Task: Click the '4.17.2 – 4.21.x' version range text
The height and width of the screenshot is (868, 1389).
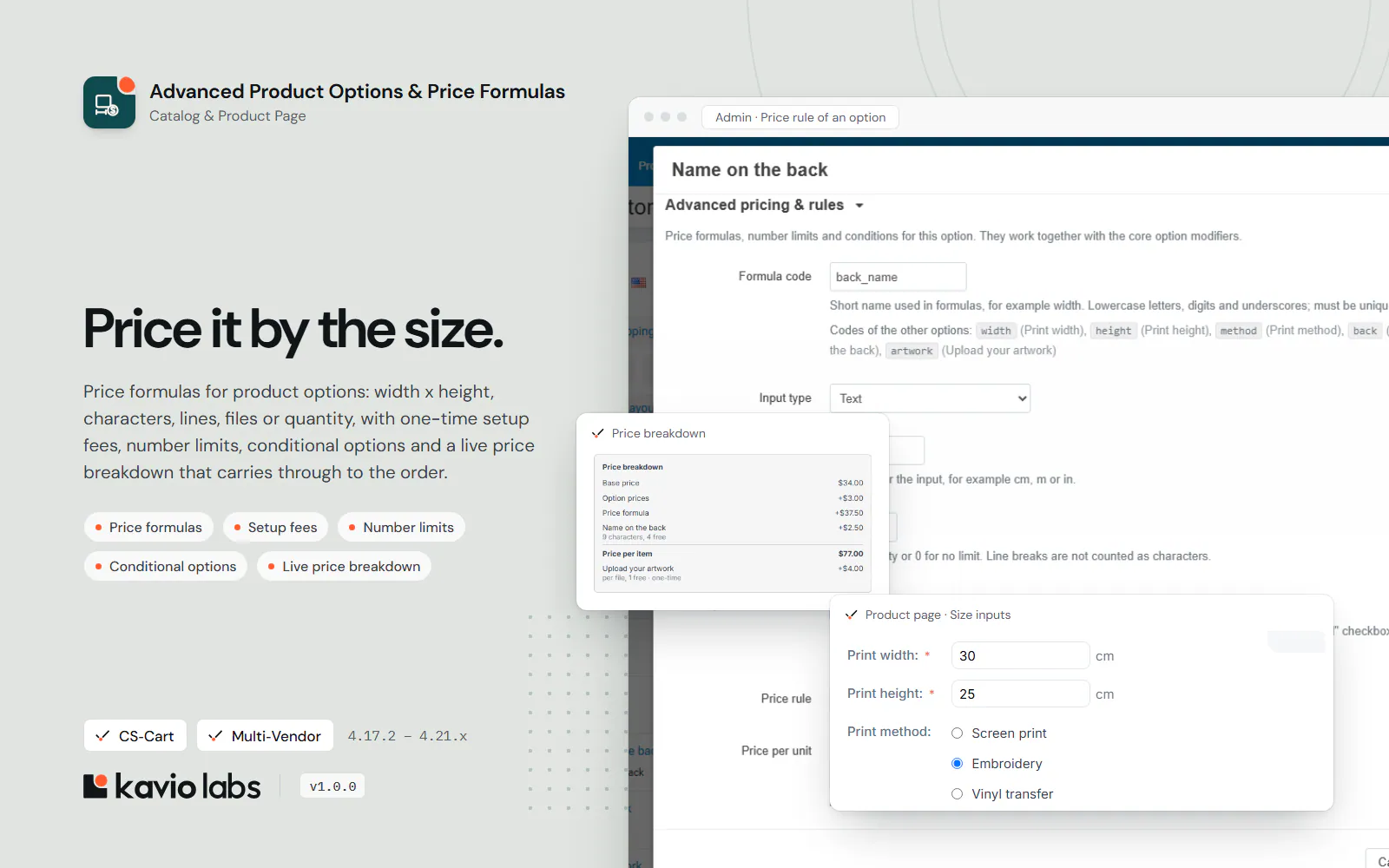Action: [407, 736]
